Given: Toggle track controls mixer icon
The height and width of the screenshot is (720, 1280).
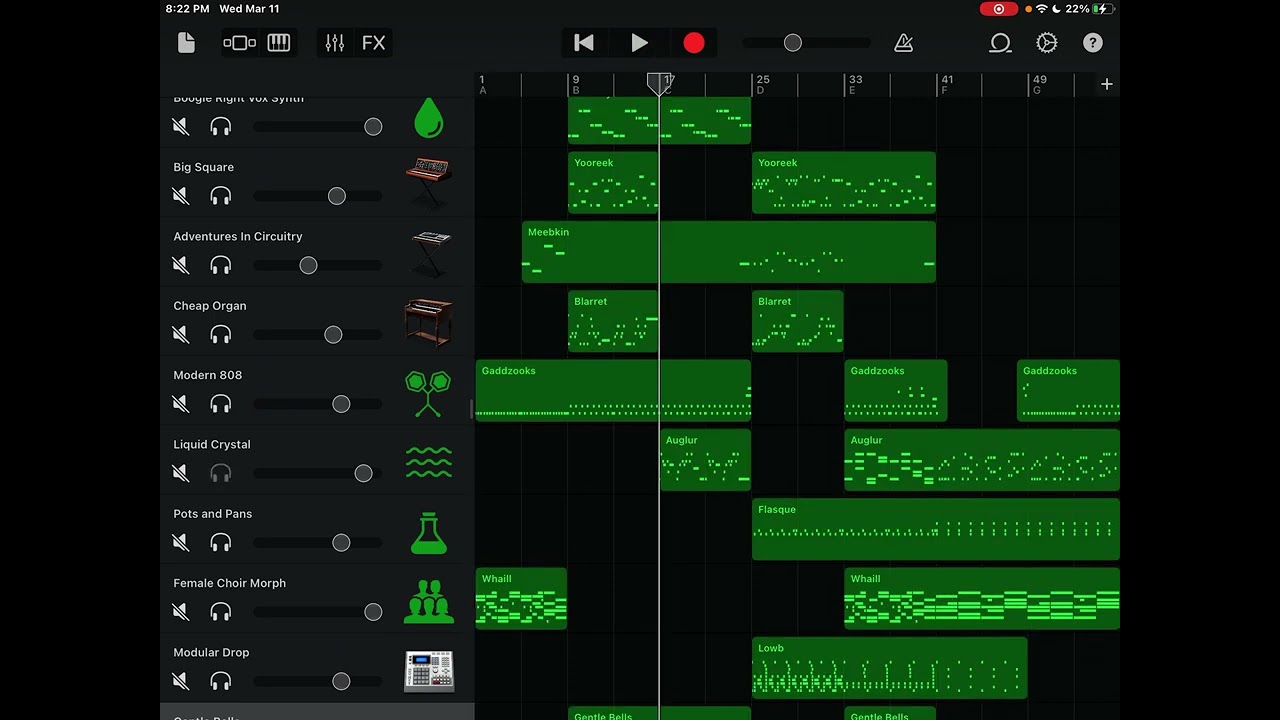Looking at the screenshot, I should point(335,42).
